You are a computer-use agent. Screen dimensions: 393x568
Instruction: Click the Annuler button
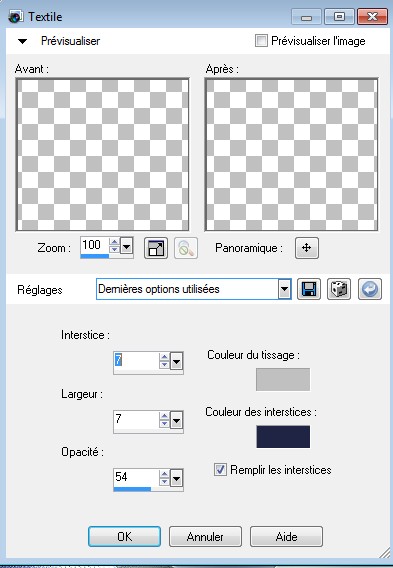tap(205, 536)
